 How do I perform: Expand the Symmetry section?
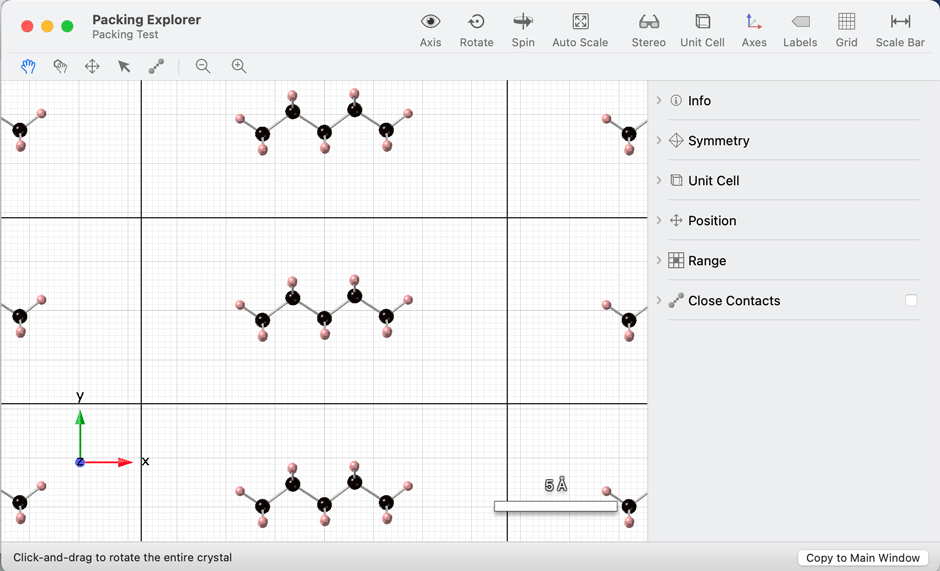[x=659, y=141]
